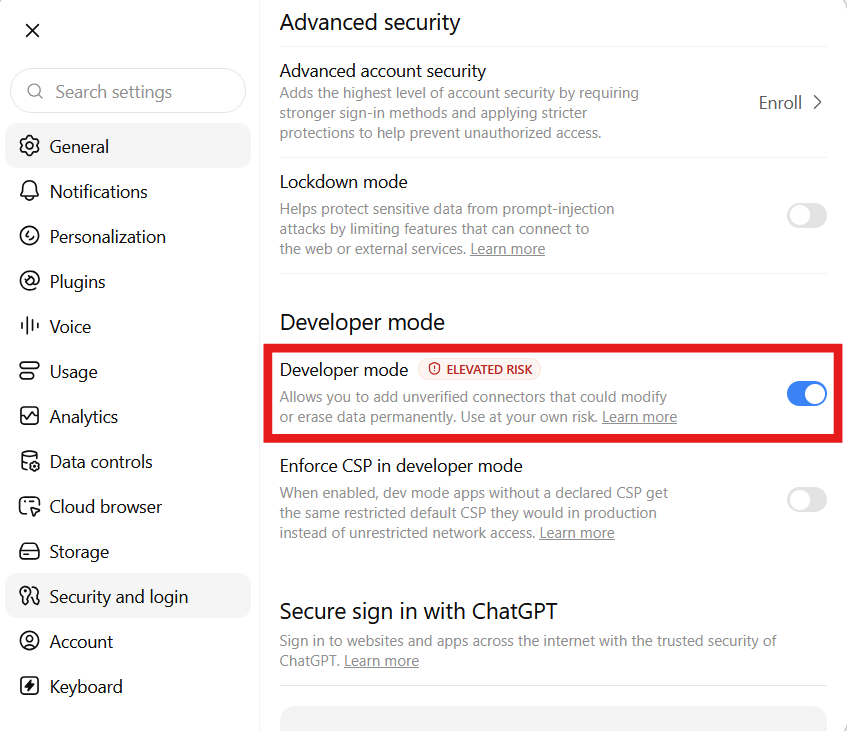Open Learn more link under Lockdown mode
Screen dimensions: 847x731
[x=507, y=249]
